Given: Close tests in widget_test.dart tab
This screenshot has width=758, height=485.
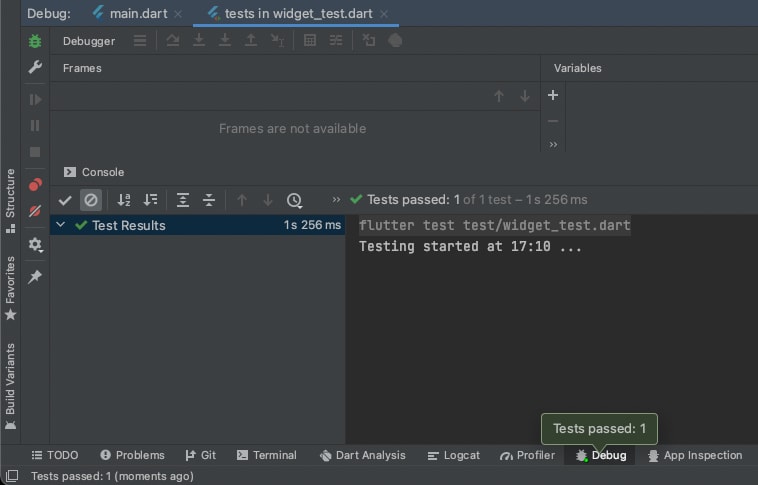Looking at the screenshot, I should tap(384, 14).
